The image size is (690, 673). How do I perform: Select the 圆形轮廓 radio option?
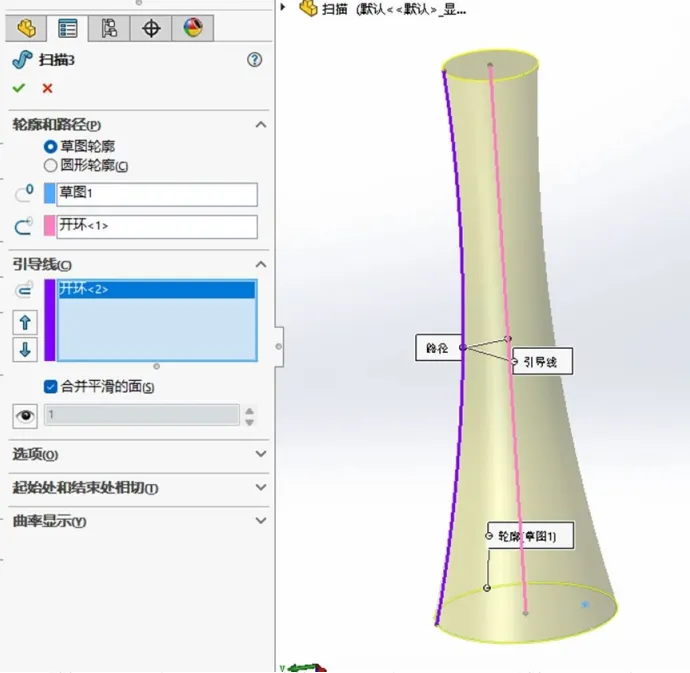point(50,165)
